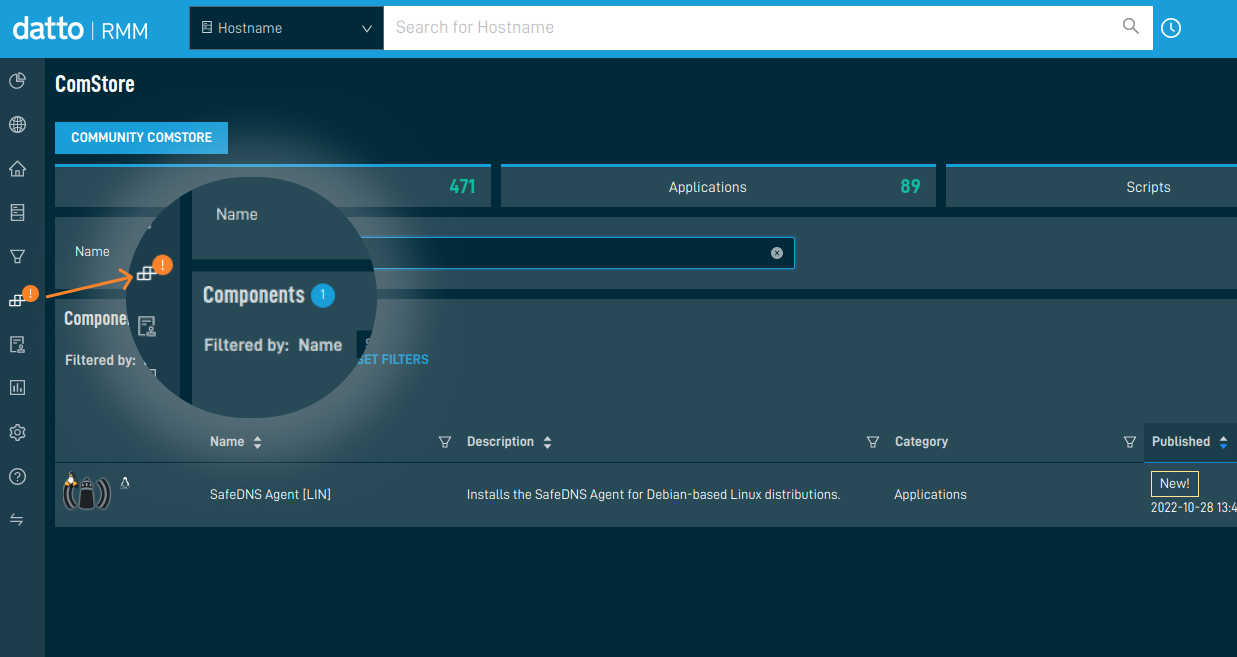Select the Applications category card
This screenshot has height=657, width=1237.
718,186
